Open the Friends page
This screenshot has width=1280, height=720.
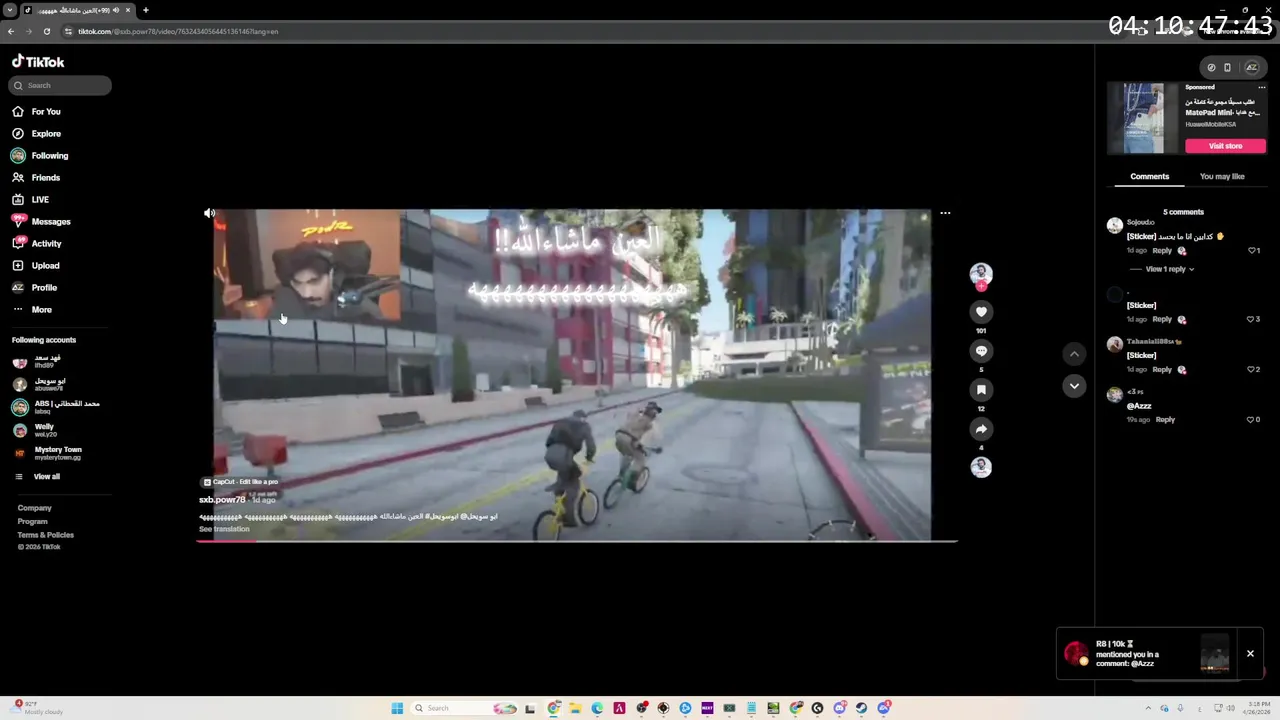[37, 177]
